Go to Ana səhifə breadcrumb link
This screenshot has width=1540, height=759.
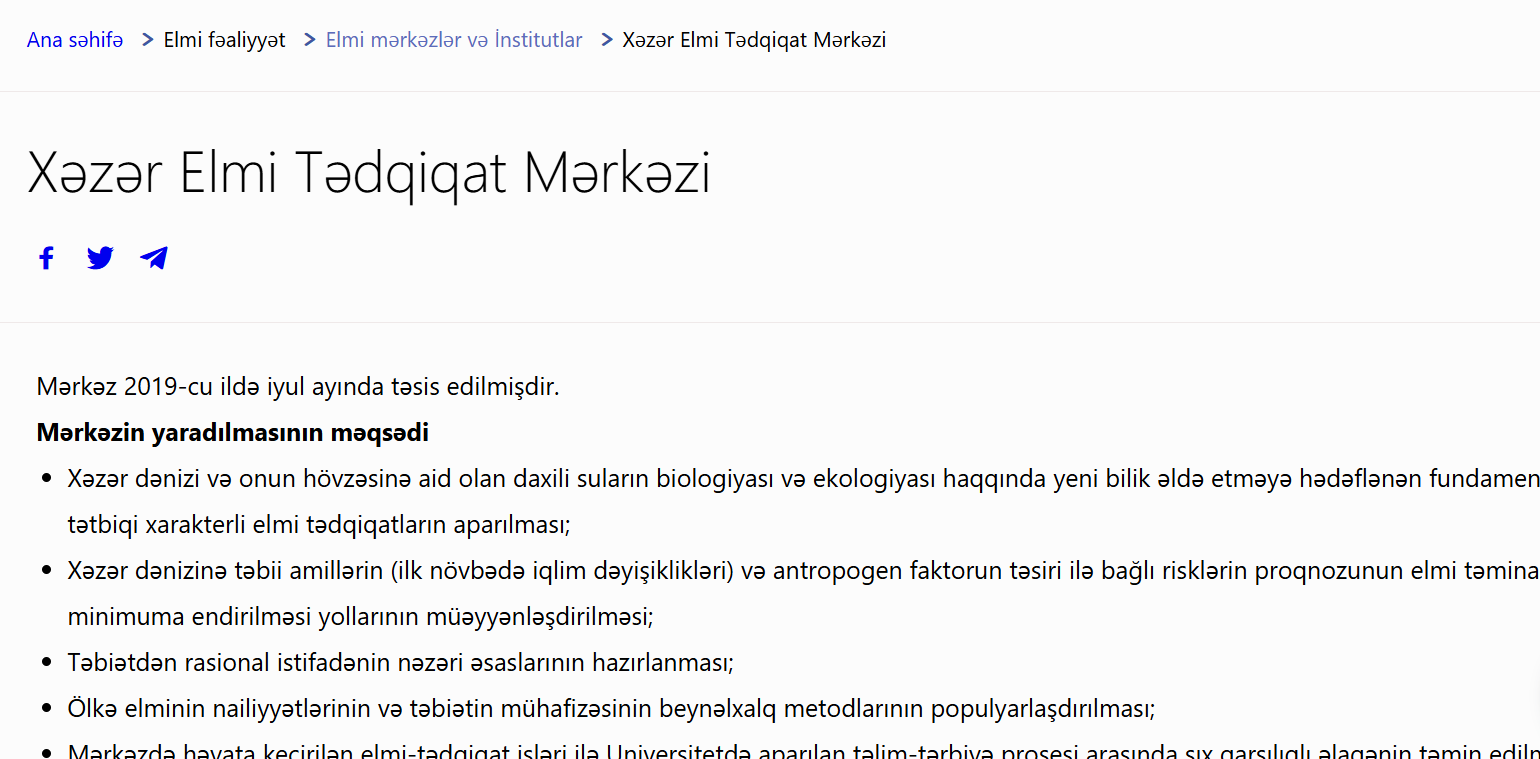click(75, 40)
